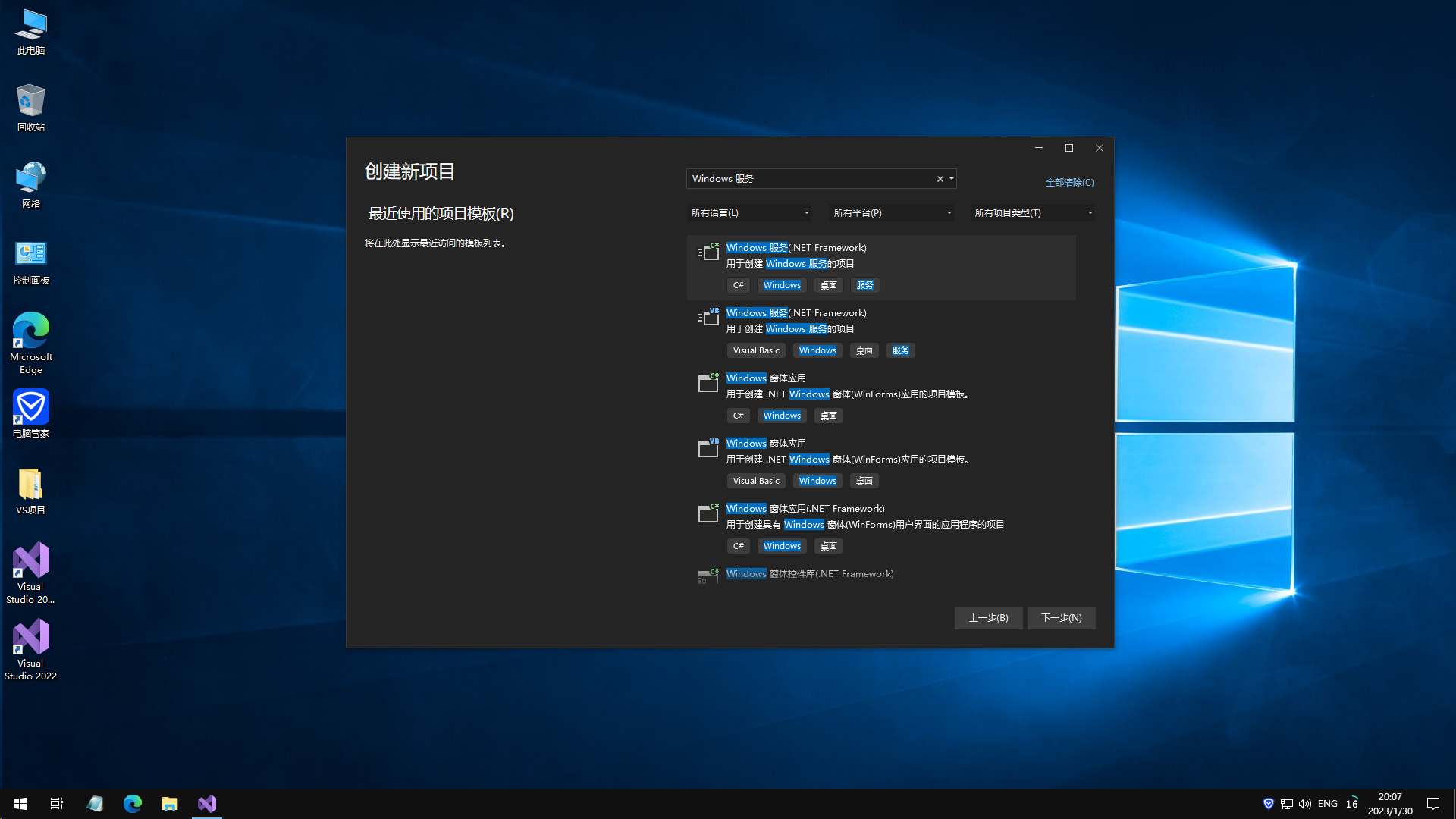Expand the 所有平台(P) dropdown
Viewport: 1456px width, 819px height.
(x=892, y=213)
